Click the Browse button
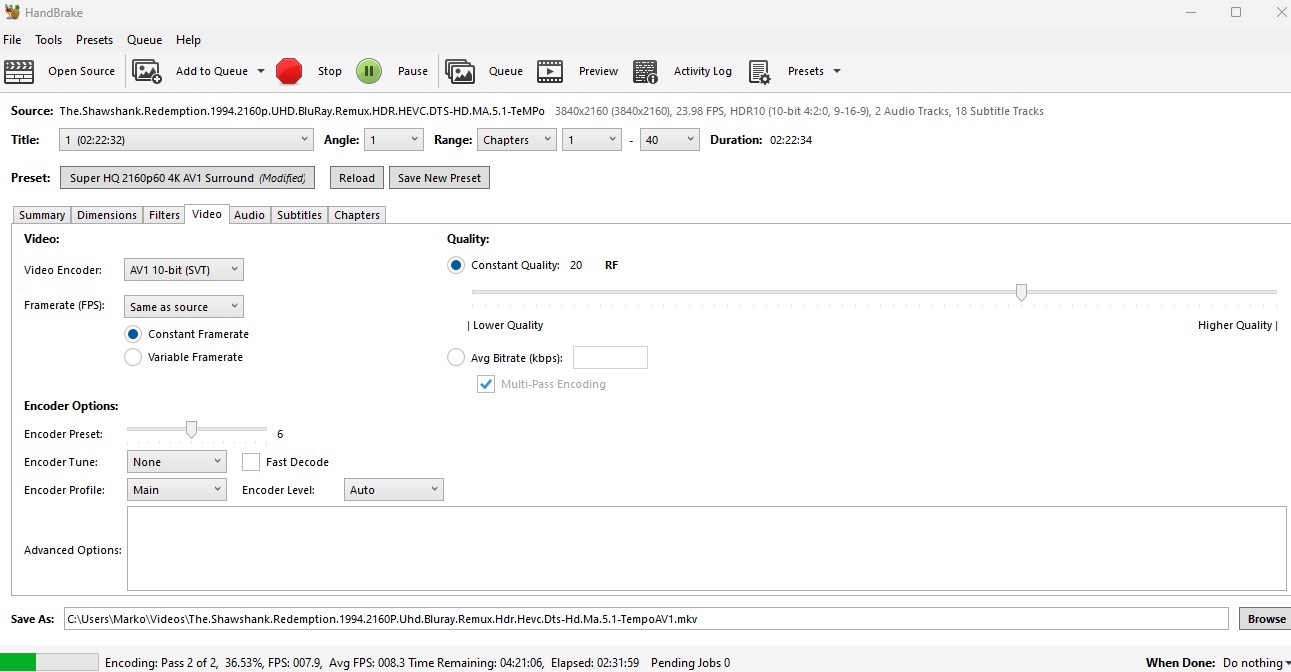 [1265, 619]
